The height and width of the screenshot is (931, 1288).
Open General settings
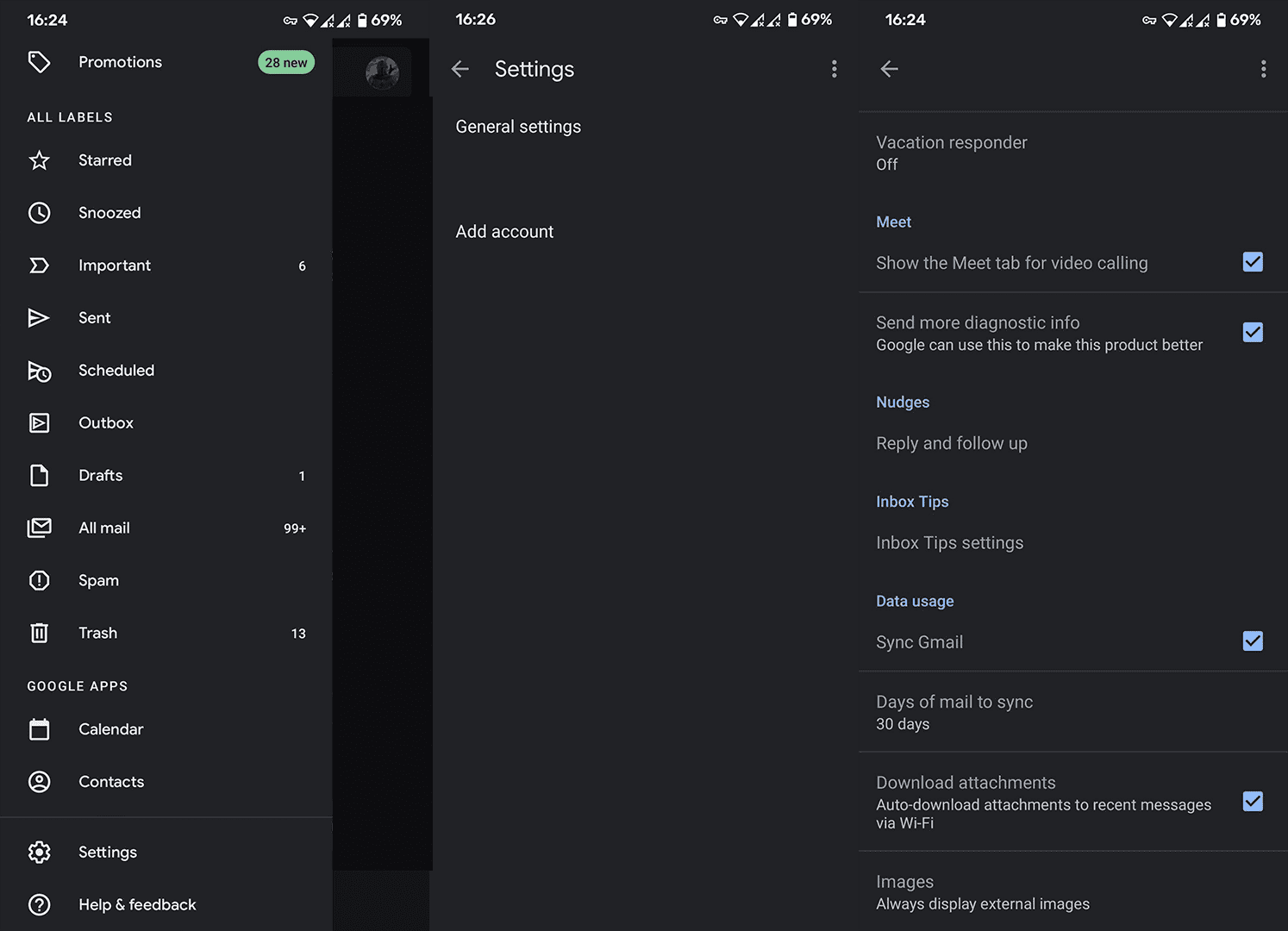click(518, 127)
